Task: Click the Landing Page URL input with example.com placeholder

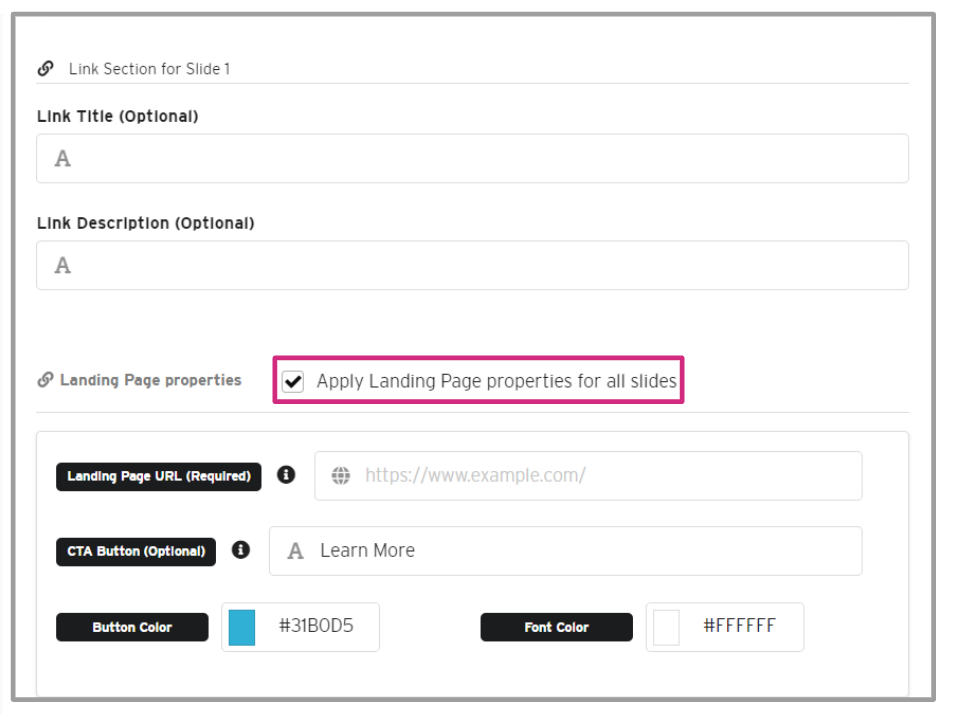Action: (600, 476)
